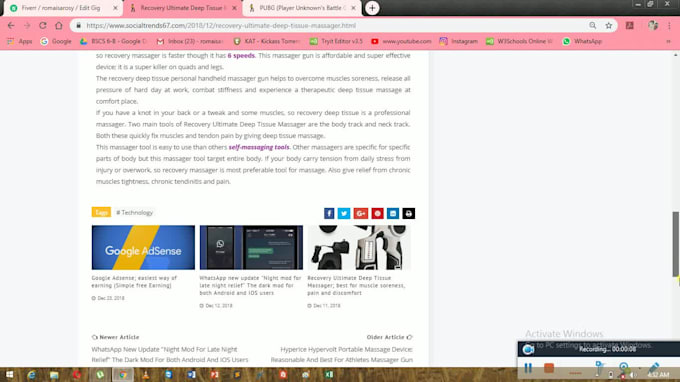The image size is (680, 382).
Task: Open 'Google Adsense; easiest way of earning' article
Action: (134, 281)
